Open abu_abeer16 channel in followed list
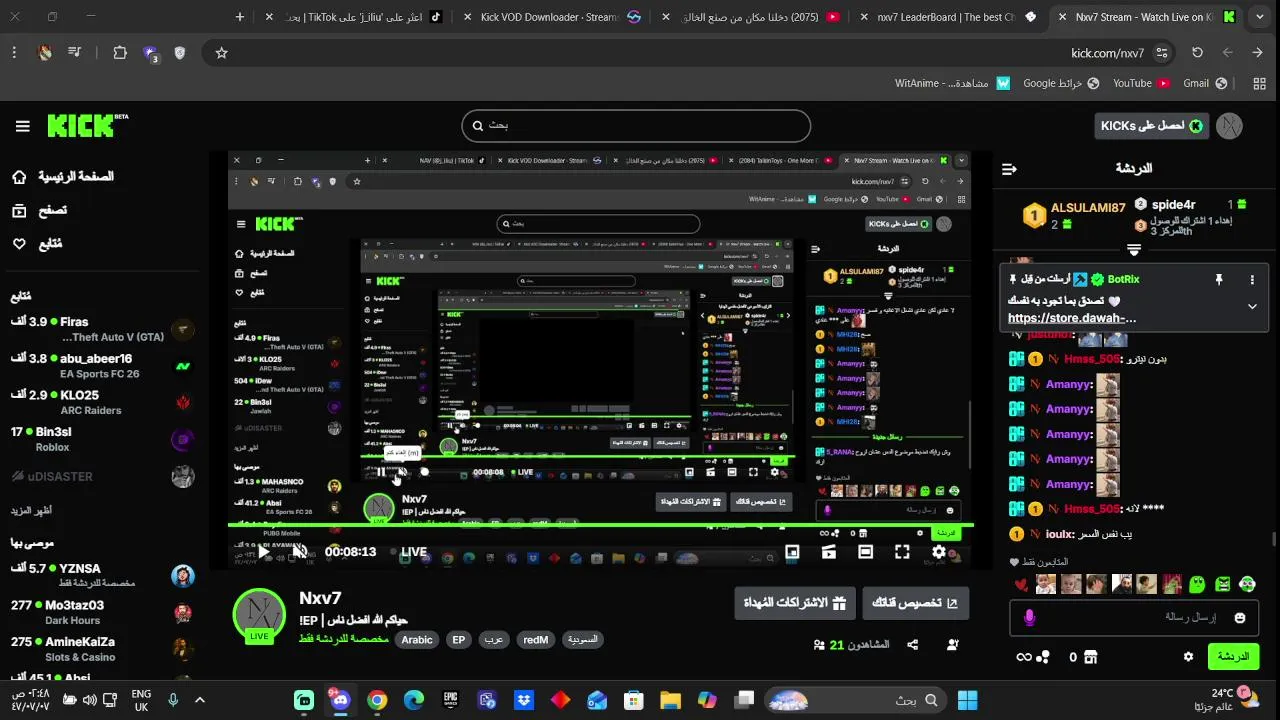The image size is (1280, 720). click(x=99, y=366)
